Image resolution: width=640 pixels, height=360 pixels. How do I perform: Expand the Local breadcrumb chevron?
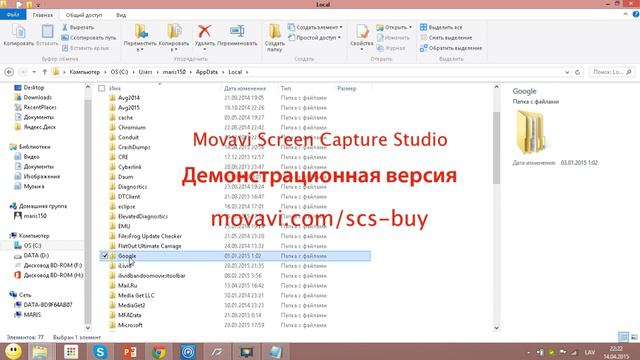click(x=247, y=72)
